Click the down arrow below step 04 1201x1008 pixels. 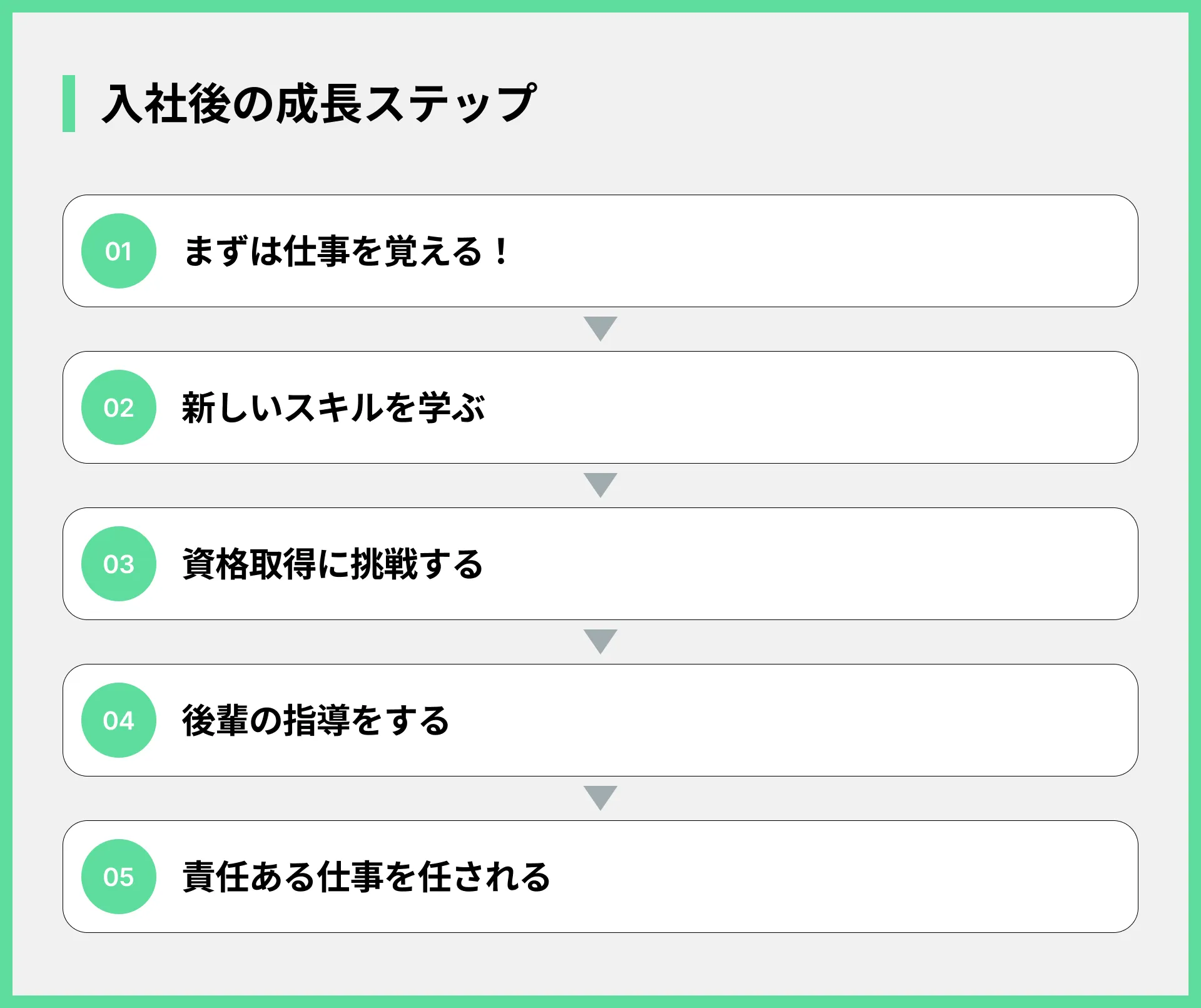[600, 798]
